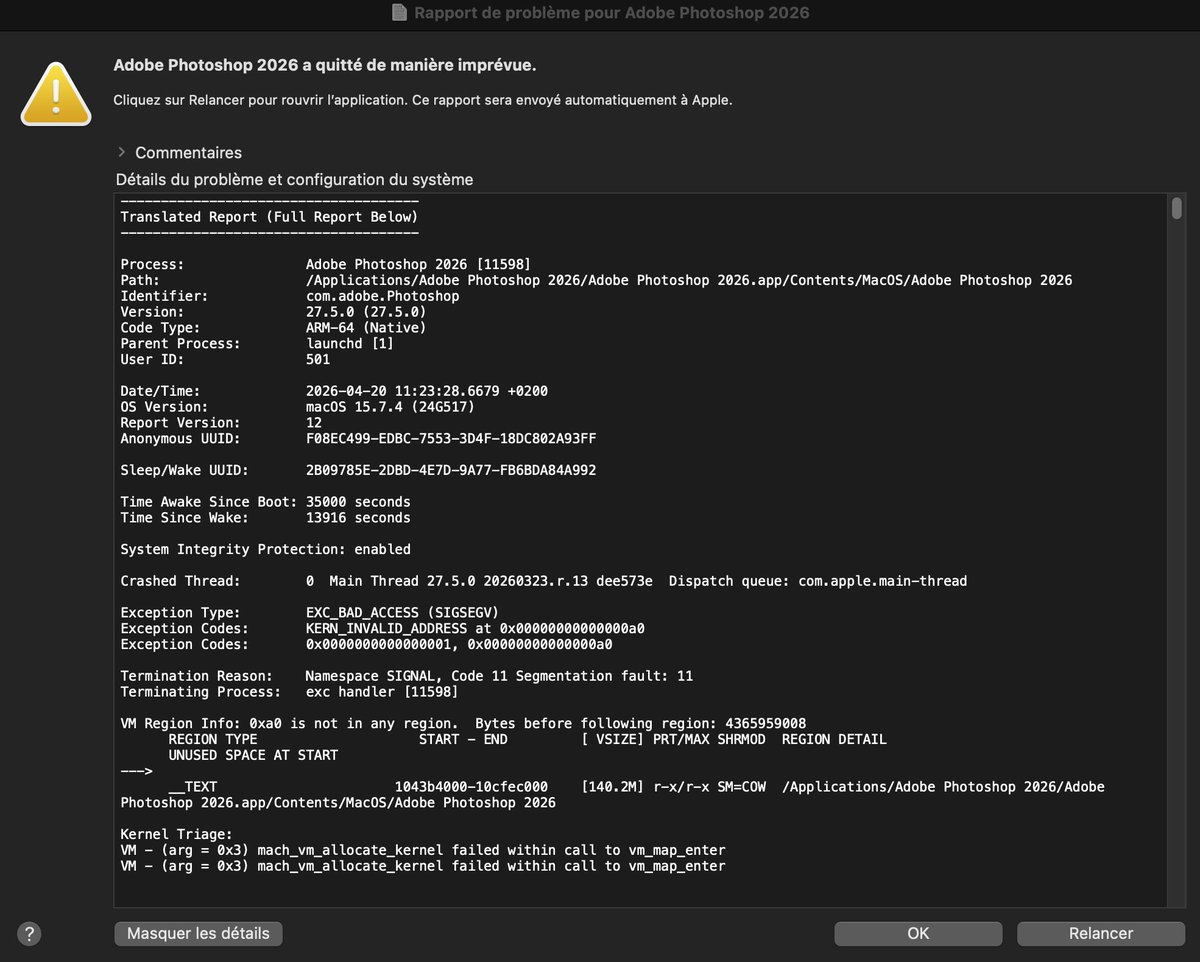The image size is (1200, 962).
Task: Click the report's vertical scrollbar thumb
Action: click(1176, 207)
